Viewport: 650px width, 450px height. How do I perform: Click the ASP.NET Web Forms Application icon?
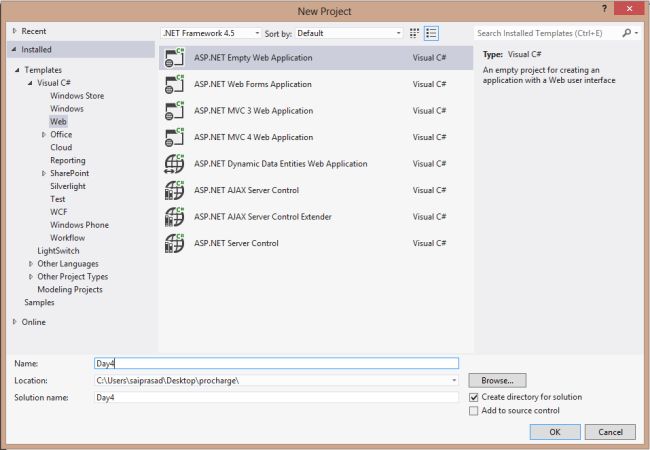[174, 84]
